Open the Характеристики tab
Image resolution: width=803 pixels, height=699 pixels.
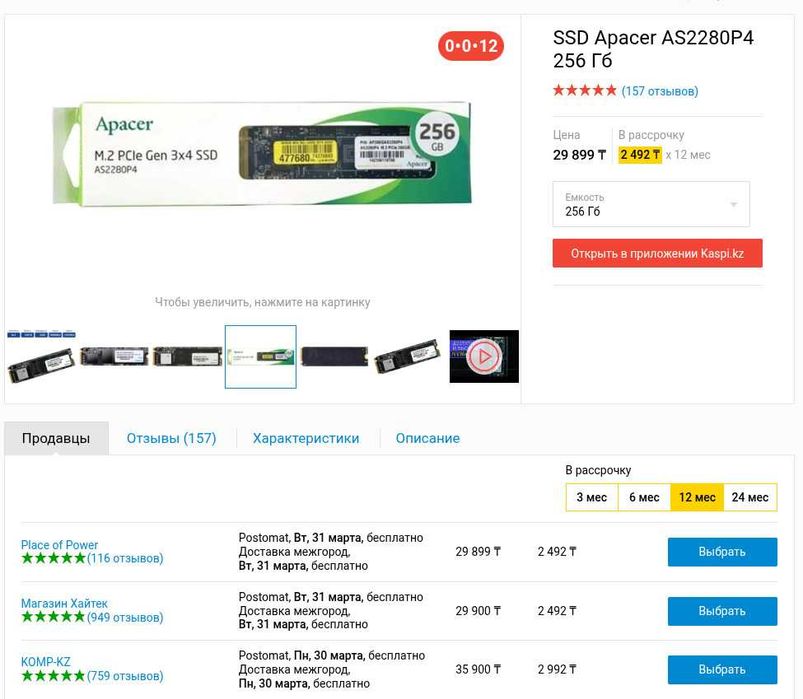(x=306, y=438)
